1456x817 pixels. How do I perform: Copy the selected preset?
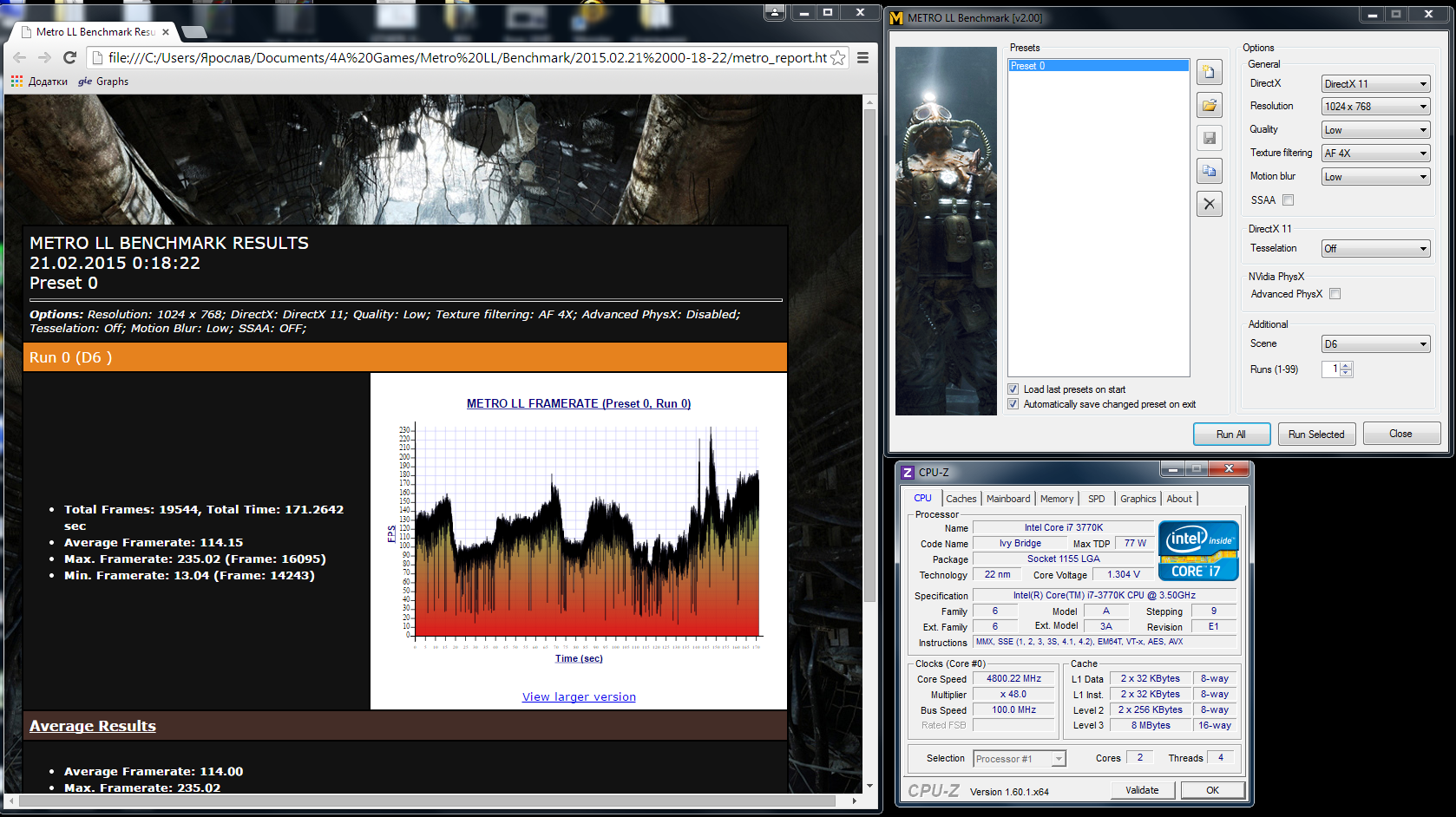(1210, 171)
